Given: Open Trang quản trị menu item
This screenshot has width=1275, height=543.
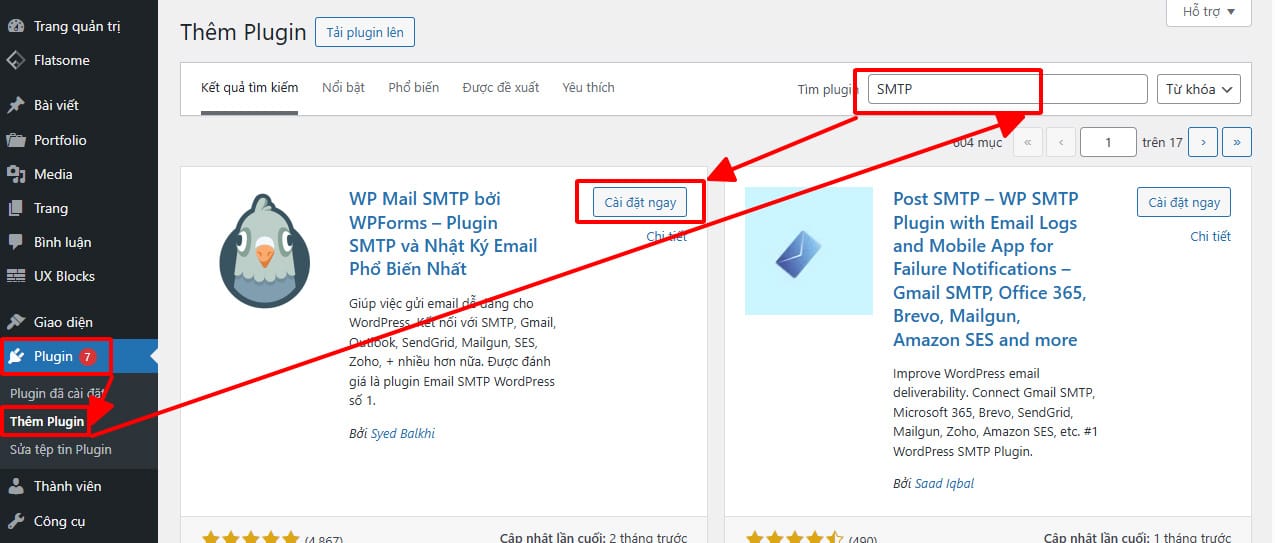Looking at the screenshot, I should 79,26.
